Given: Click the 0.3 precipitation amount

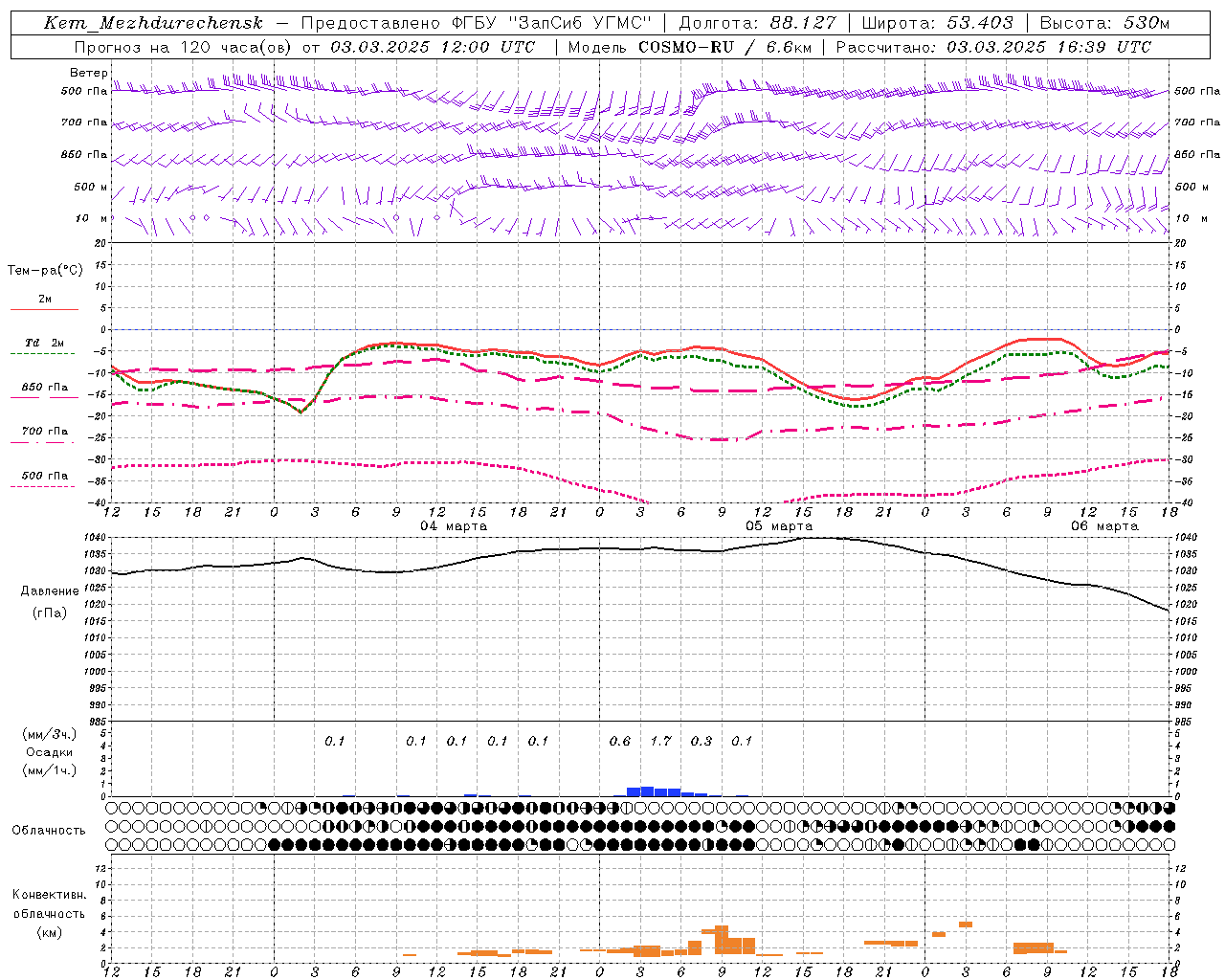Looking at the screenshot, I should [702, 741].
